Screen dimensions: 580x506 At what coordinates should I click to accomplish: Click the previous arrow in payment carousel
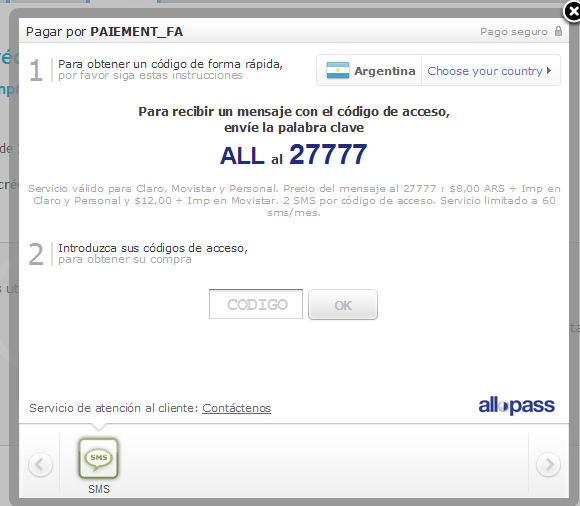[40, 464]
